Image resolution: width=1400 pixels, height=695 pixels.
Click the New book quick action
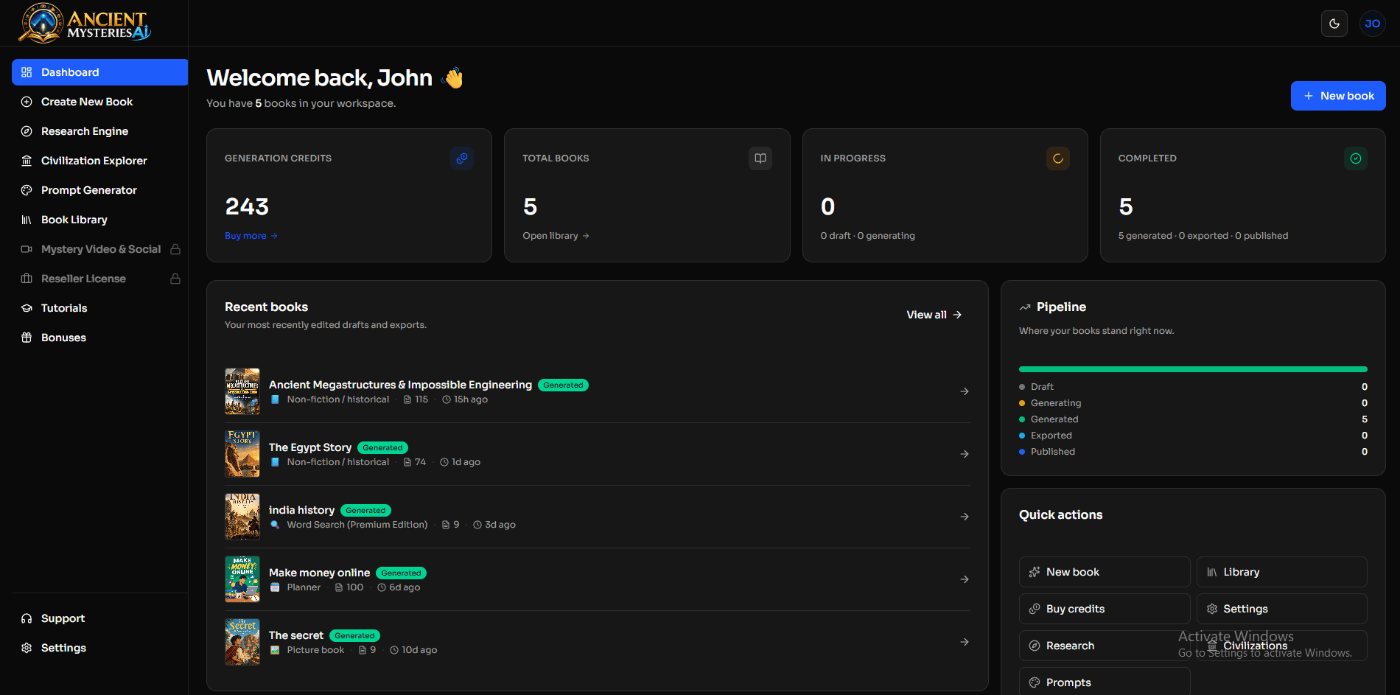(1105, 572)
